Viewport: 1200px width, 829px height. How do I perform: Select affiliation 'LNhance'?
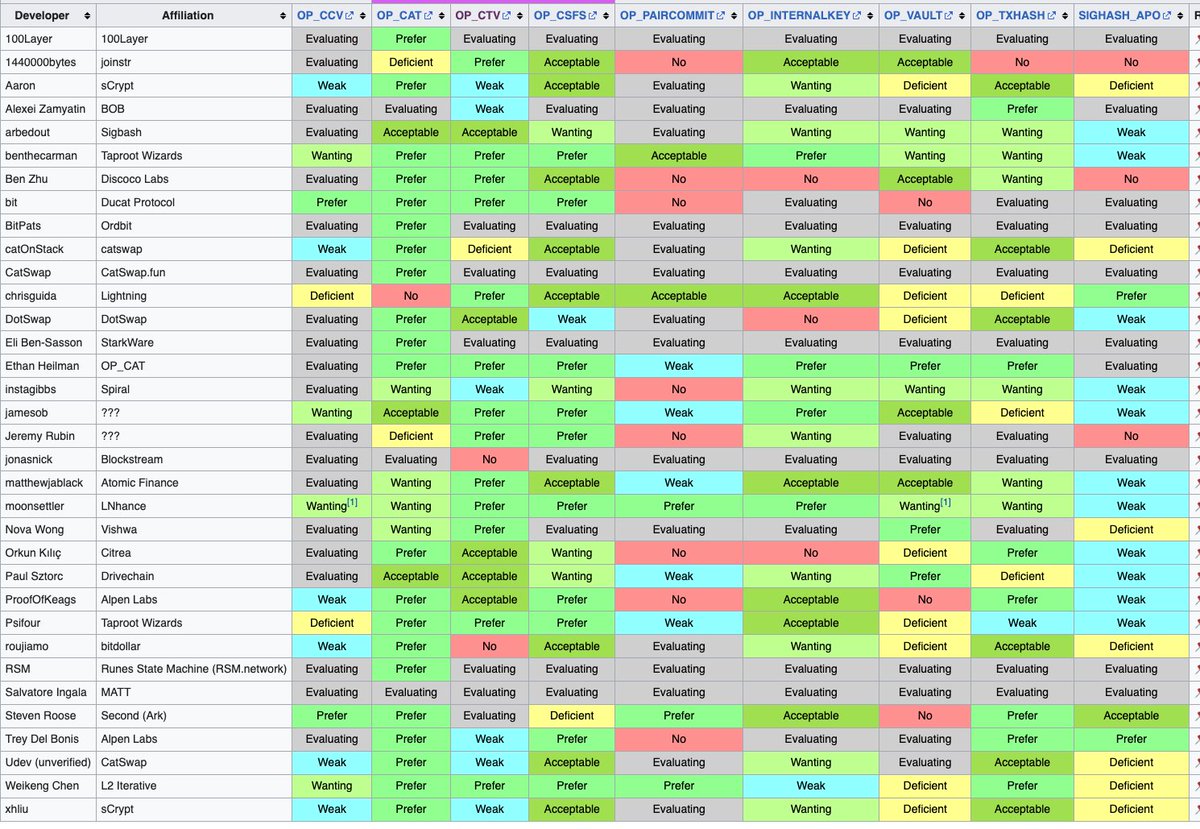click(x=124, y=506)
